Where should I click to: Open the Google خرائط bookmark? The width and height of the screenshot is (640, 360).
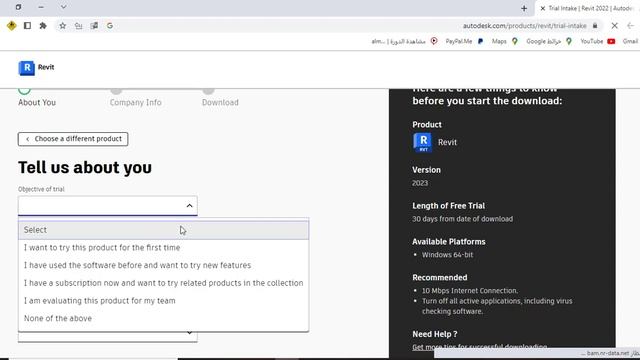549,41
